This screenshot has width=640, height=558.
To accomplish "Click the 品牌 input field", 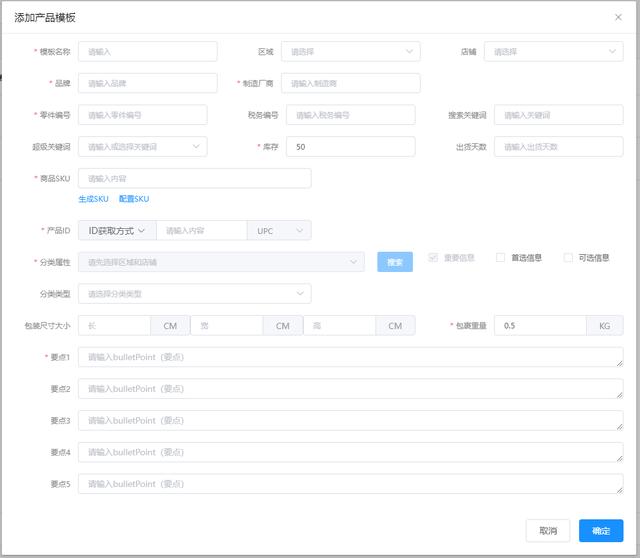I will coord(147,83).
